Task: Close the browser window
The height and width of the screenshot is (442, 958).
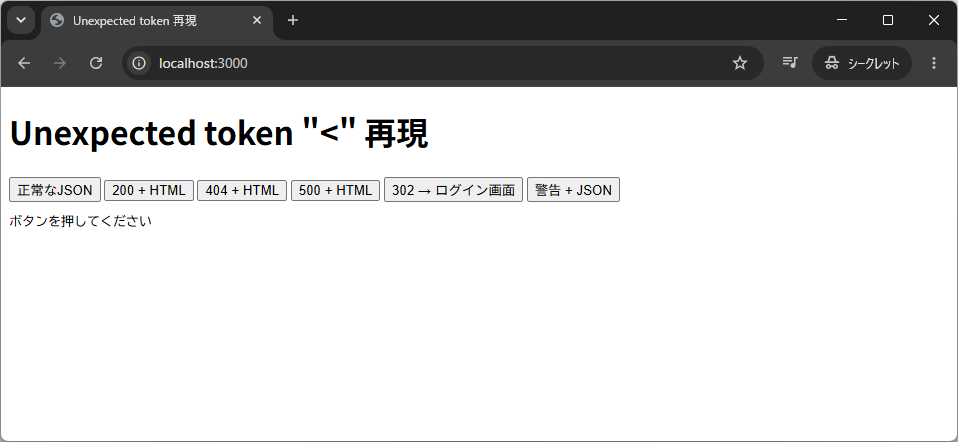Action: pos(934,20)
